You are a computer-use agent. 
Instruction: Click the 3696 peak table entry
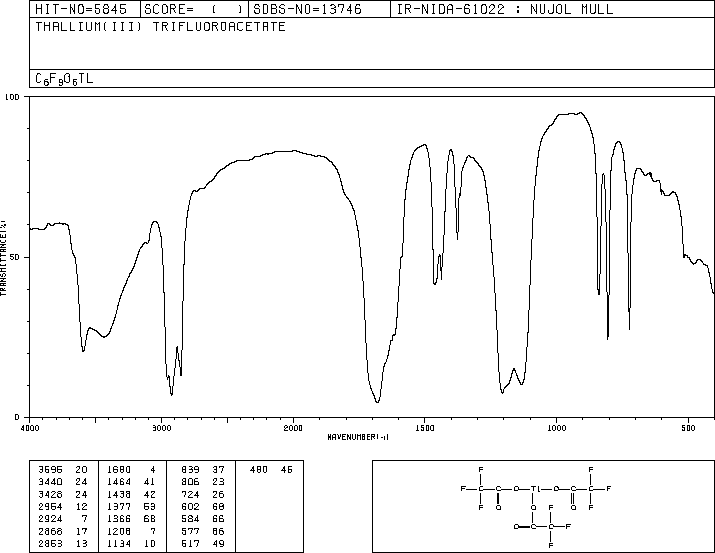50,470
